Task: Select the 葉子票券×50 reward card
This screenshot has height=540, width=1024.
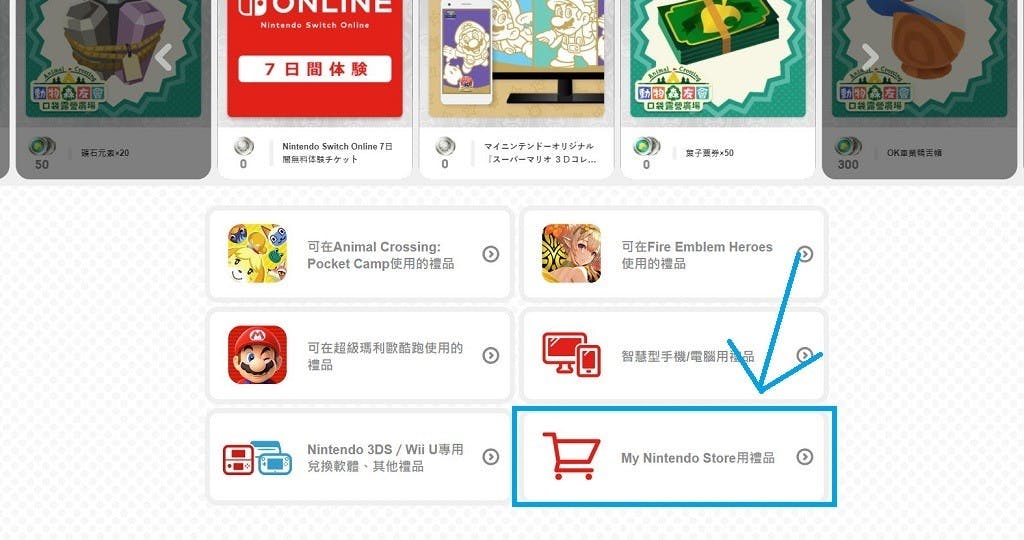Action: point(718,89)
